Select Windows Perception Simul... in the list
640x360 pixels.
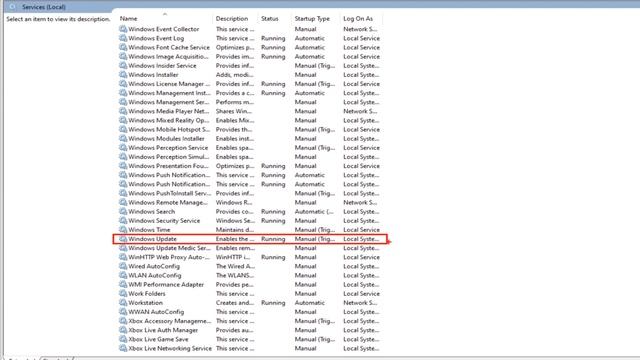(169, 157)
